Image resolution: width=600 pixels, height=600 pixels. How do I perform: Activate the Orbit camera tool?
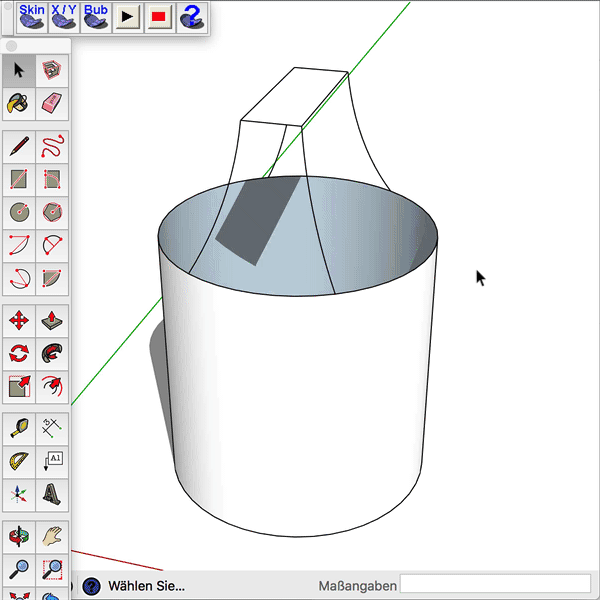[19, 537]
